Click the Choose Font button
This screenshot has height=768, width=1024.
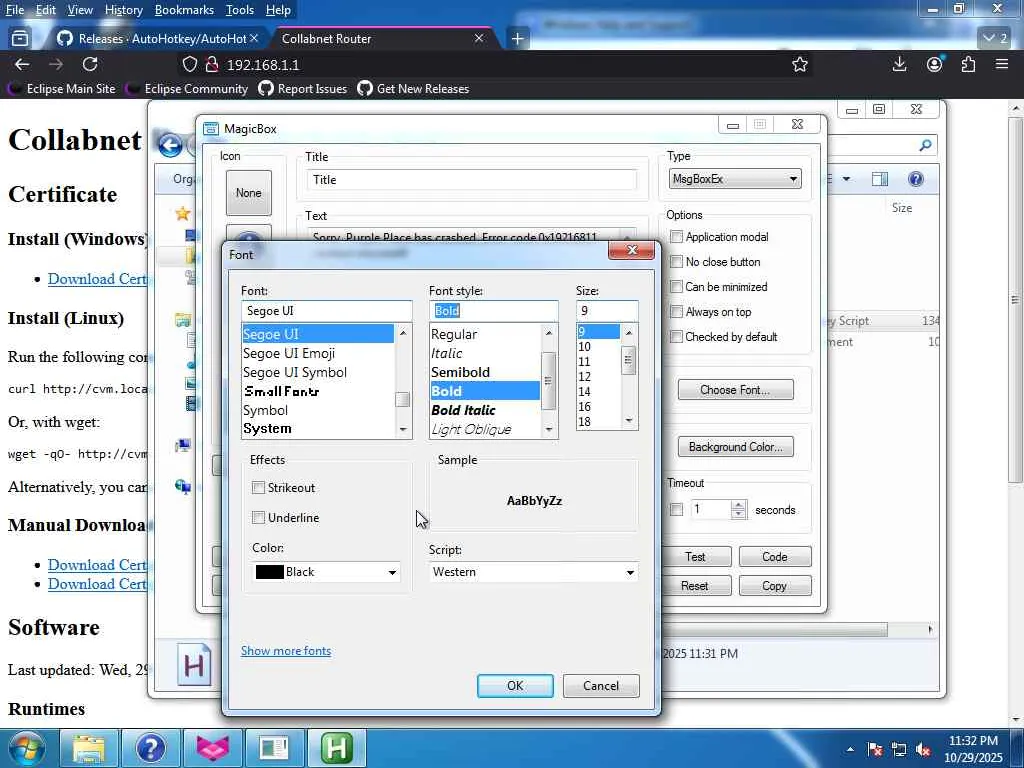[735, 390]
